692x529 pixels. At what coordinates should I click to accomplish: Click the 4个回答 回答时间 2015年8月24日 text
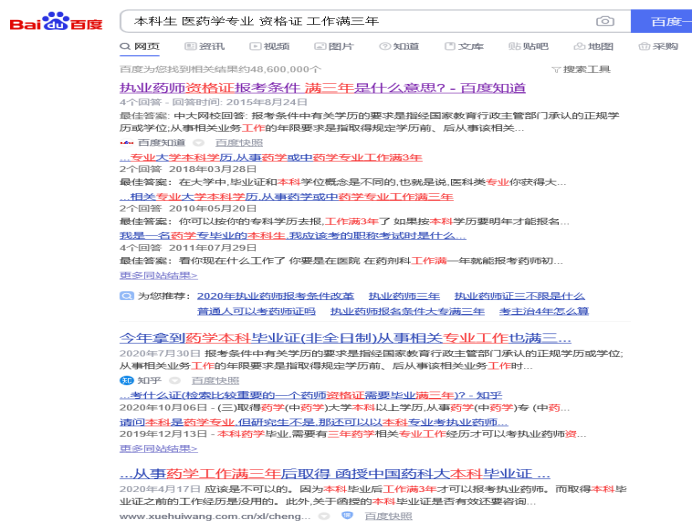(214, 102)
